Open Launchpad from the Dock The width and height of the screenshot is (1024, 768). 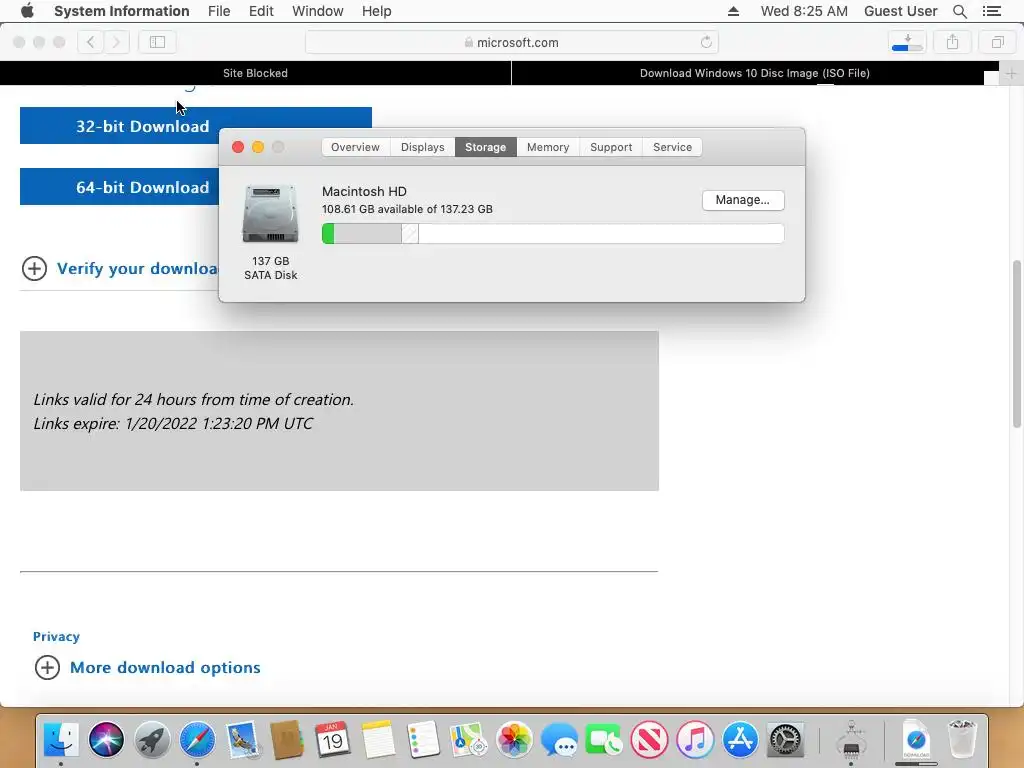pyautogui.click(x=152, y=740)
